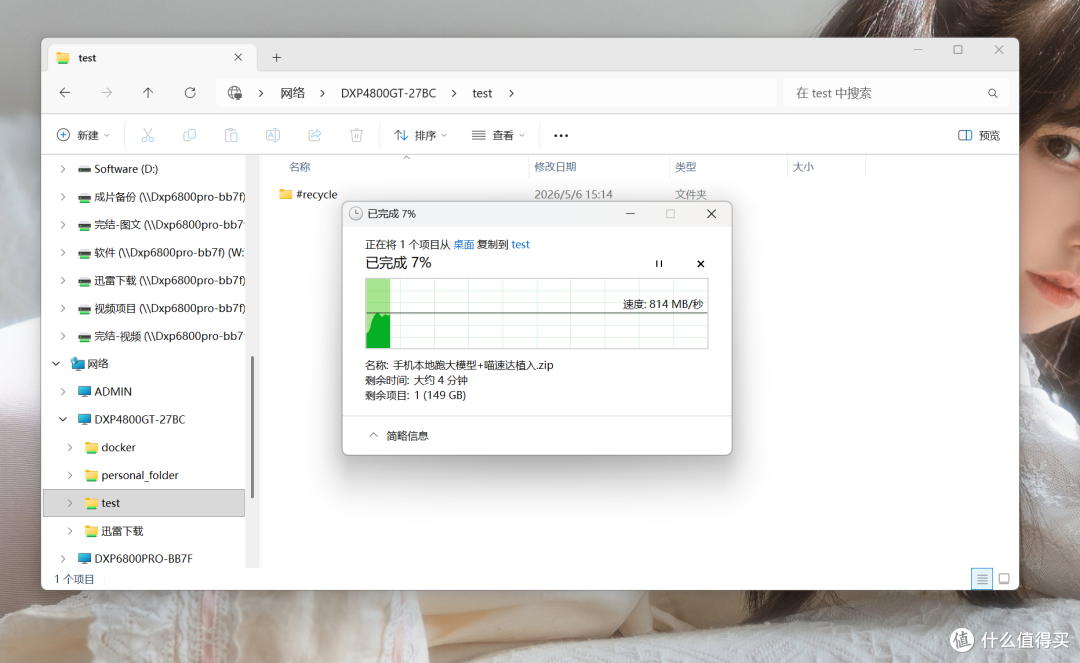Select 成片备份 network drive

(x=161, y=197)
